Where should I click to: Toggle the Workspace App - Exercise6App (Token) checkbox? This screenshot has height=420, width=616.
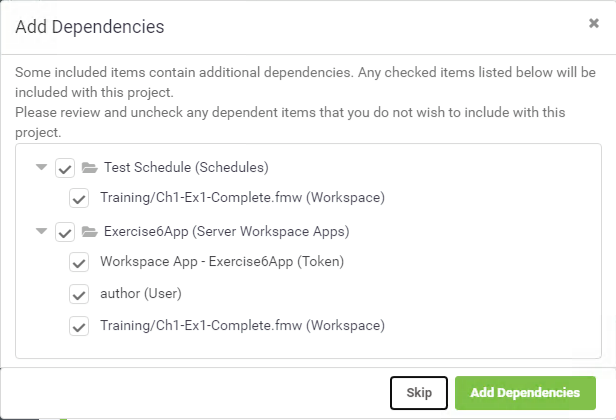79,262
